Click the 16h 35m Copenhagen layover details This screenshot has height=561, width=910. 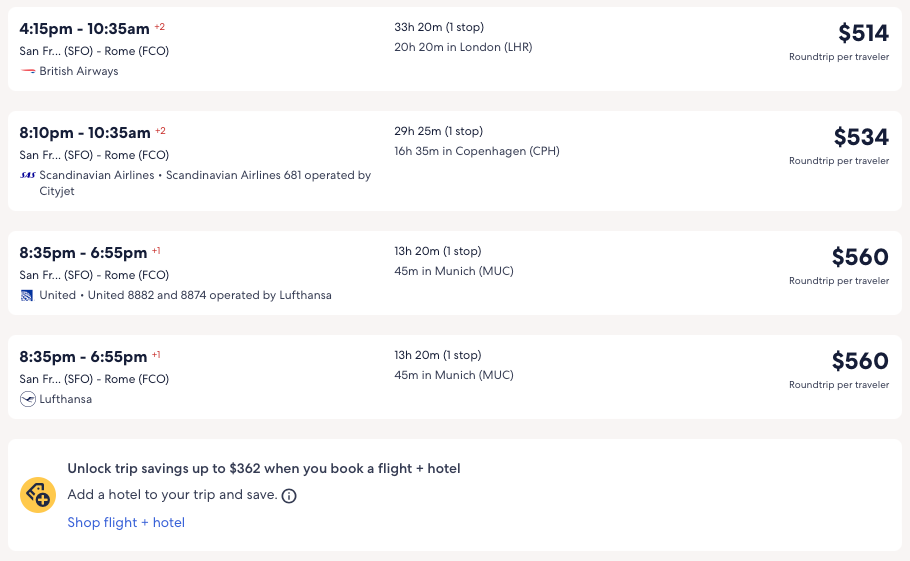point(477,152)
